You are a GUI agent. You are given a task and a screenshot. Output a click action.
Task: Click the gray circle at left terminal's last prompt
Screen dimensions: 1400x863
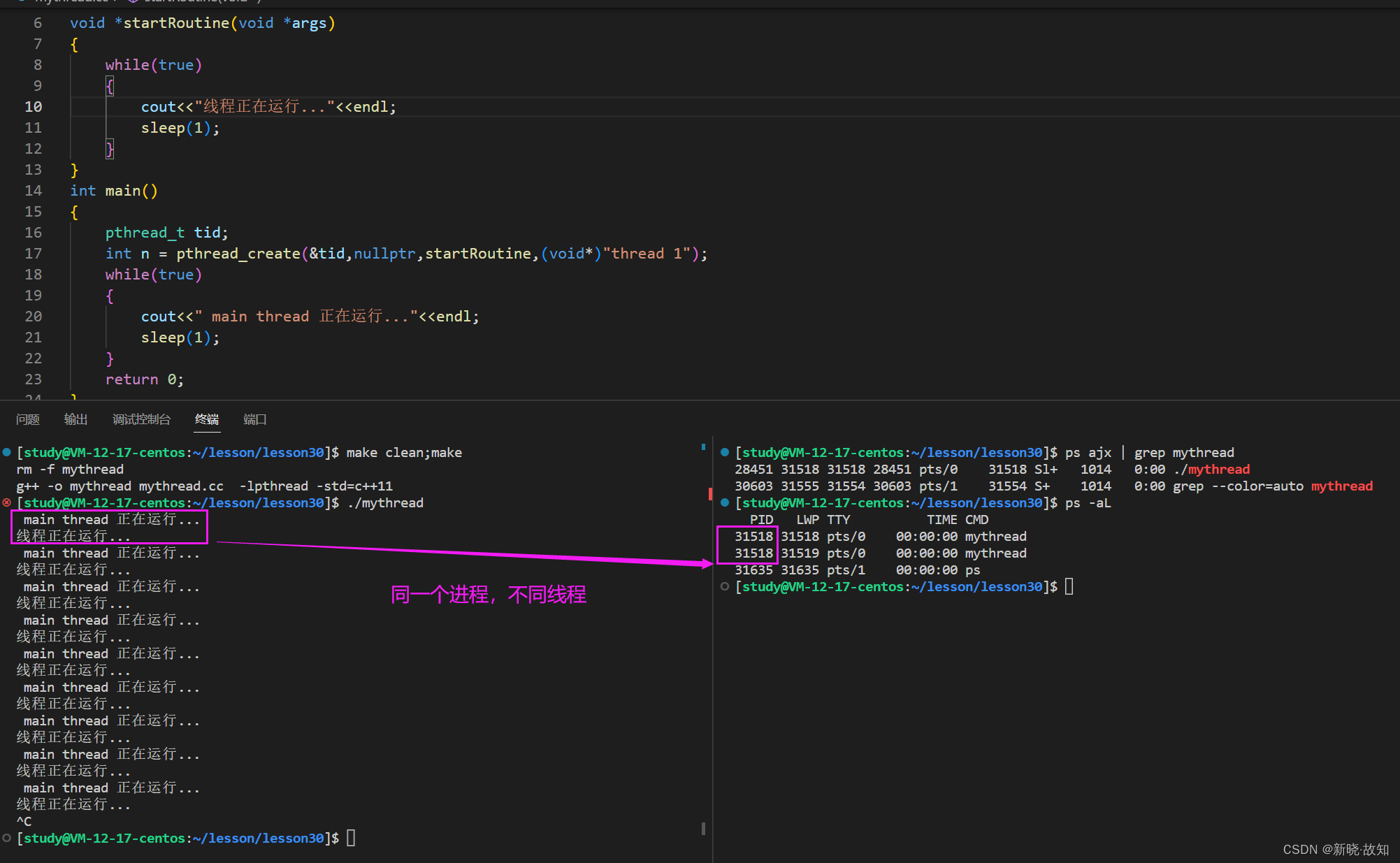pyautogui.click(x=6, y=838)
